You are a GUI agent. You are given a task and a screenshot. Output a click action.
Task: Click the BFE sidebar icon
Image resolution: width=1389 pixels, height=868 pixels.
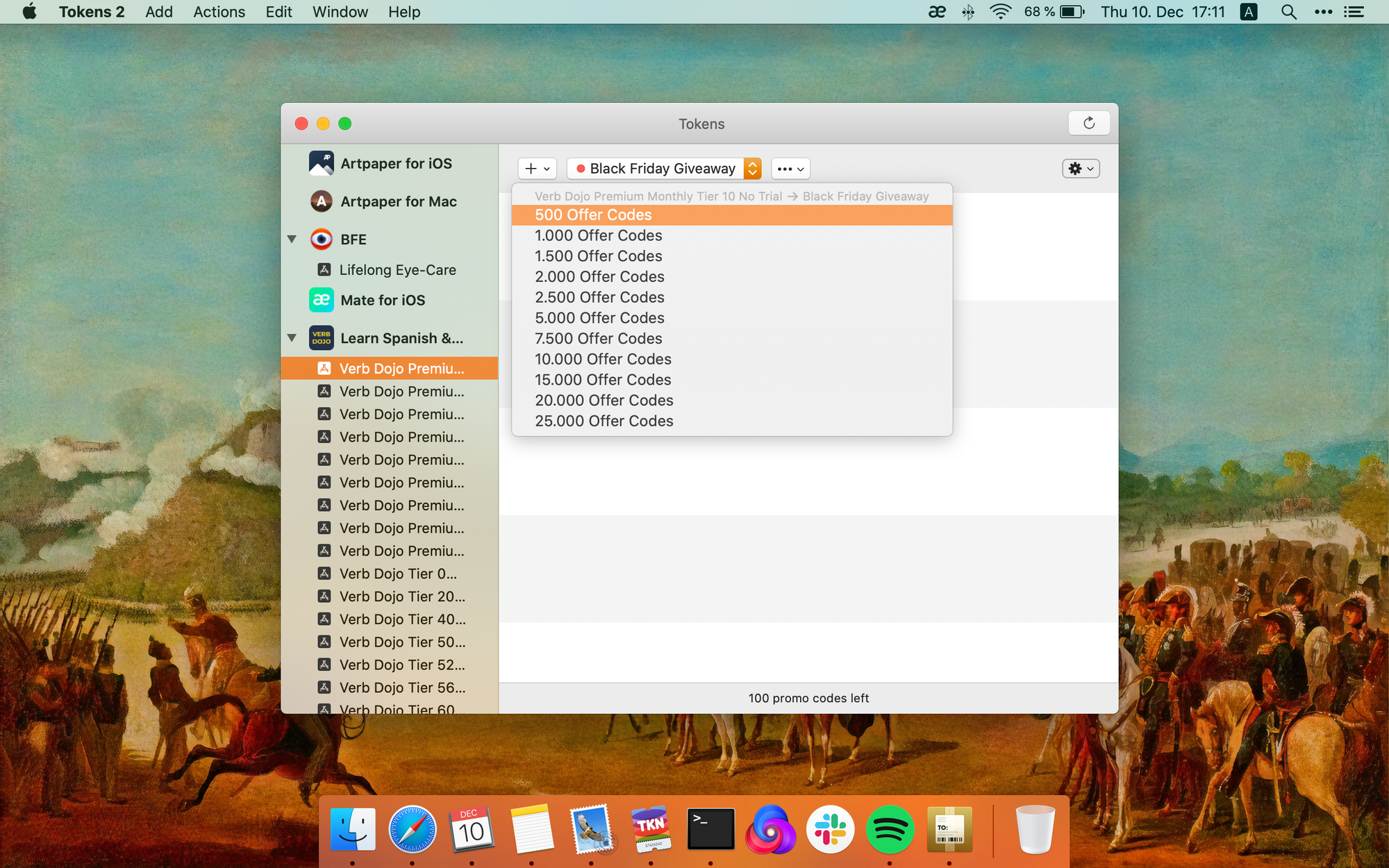[x=321, y=239]
